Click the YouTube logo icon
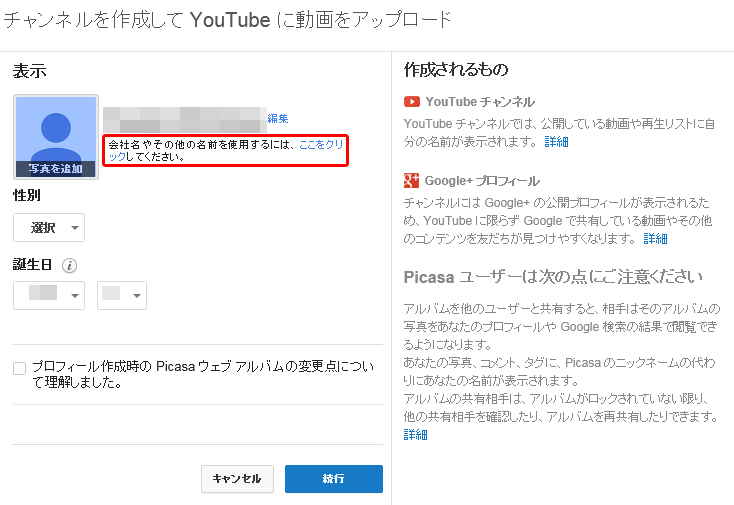This screenshot has width=734, height=505. pos(411,102)
